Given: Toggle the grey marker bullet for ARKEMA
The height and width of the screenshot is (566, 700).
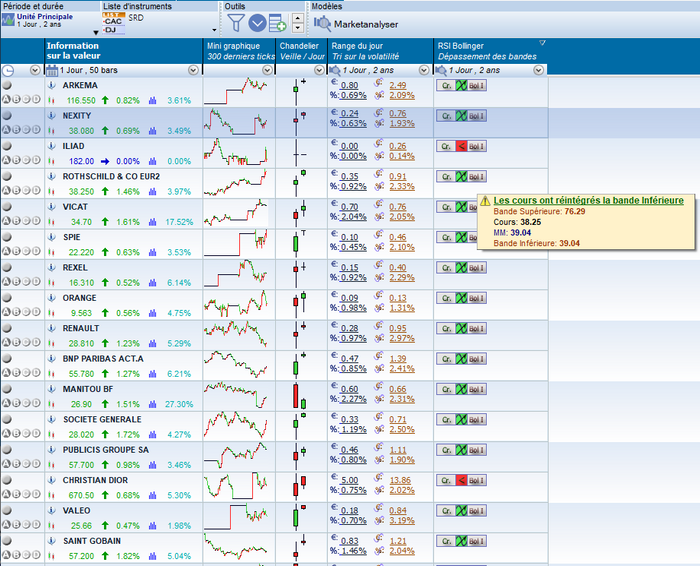Looking at the screenshot, I should [7, 85].
